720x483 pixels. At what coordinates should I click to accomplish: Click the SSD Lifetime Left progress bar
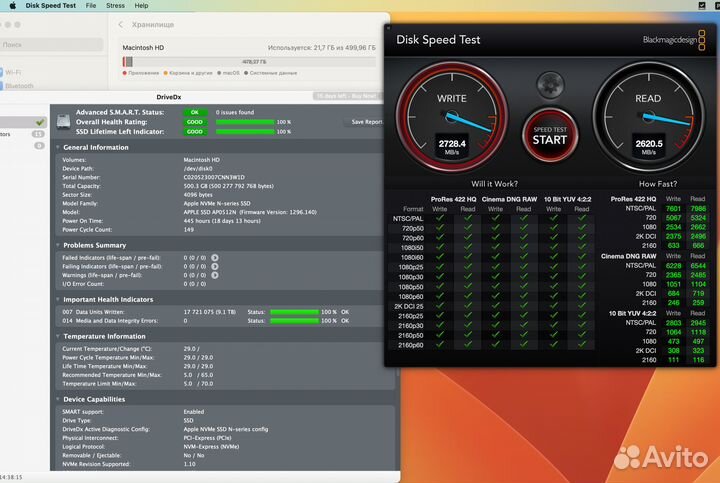[245, 132]
